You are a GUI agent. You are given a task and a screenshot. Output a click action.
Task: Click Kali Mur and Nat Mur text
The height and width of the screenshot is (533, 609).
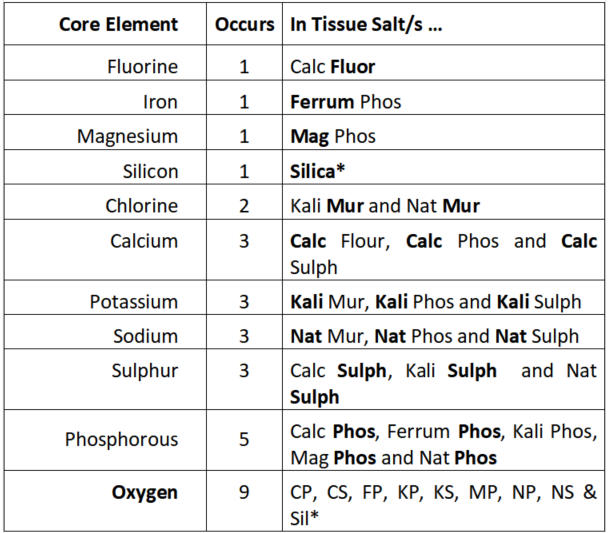[x=385, y=206]
